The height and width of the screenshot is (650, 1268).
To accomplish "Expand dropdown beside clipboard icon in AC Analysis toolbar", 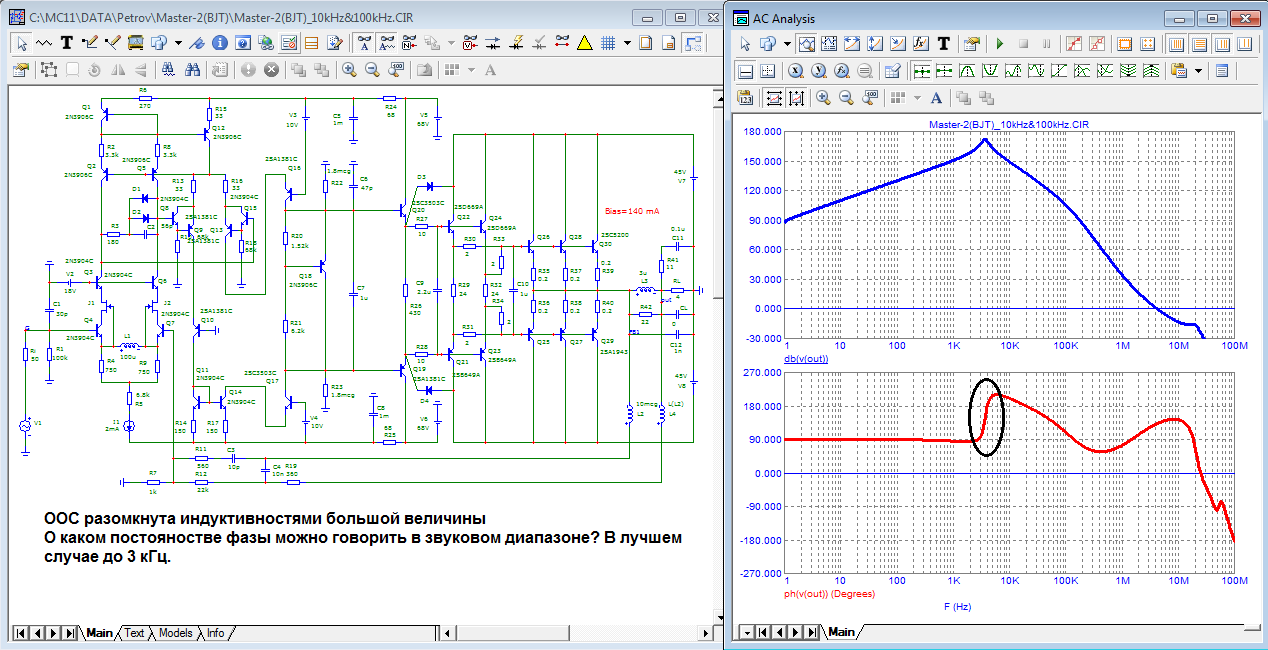I will click(x=1197, y=71).
